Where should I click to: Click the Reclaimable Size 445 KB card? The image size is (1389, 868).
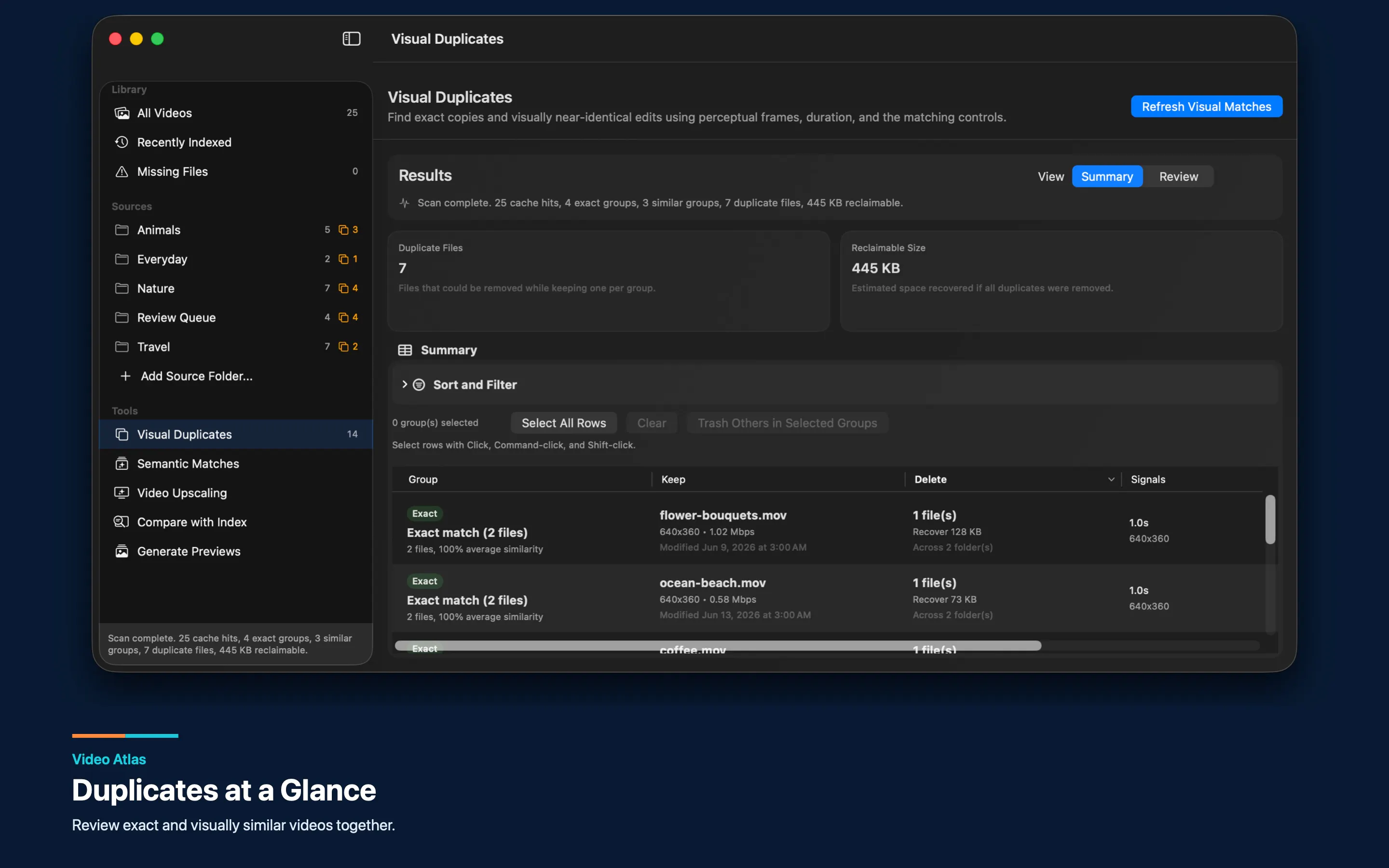1061,281
